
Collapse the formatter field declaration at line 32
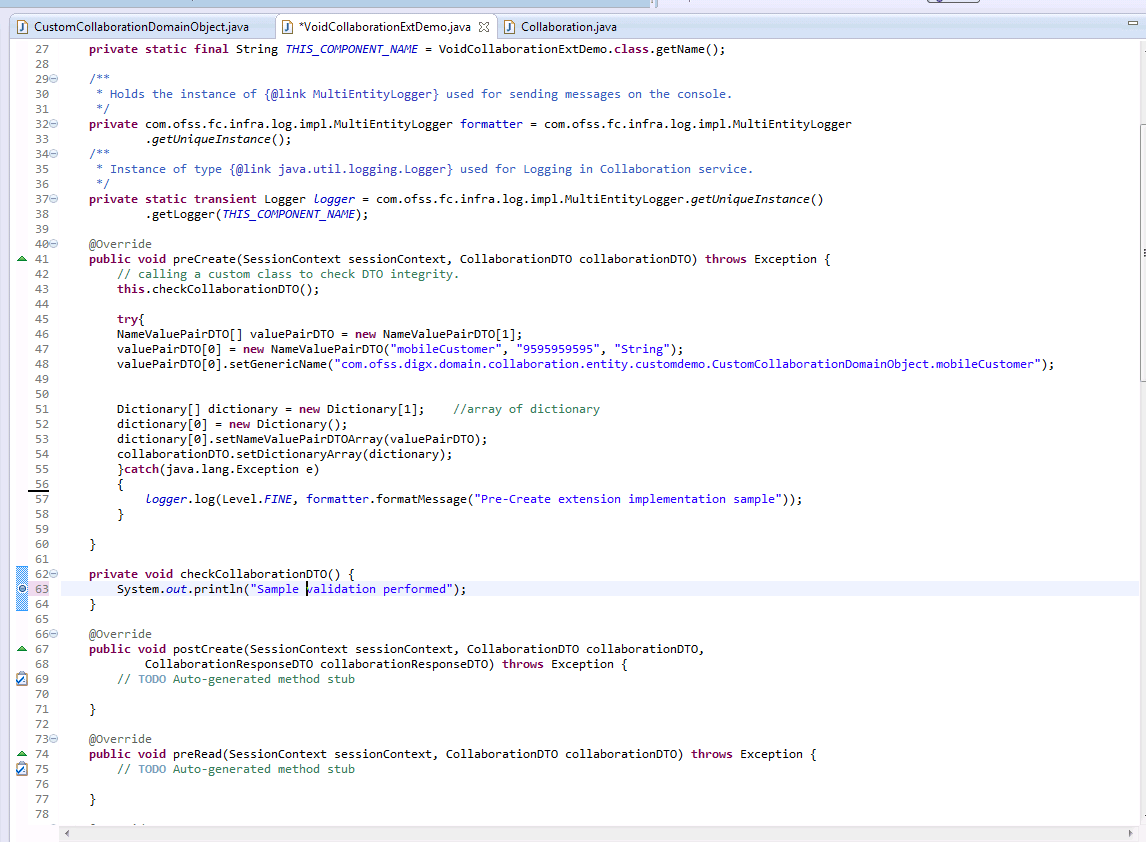pos(51,123)
